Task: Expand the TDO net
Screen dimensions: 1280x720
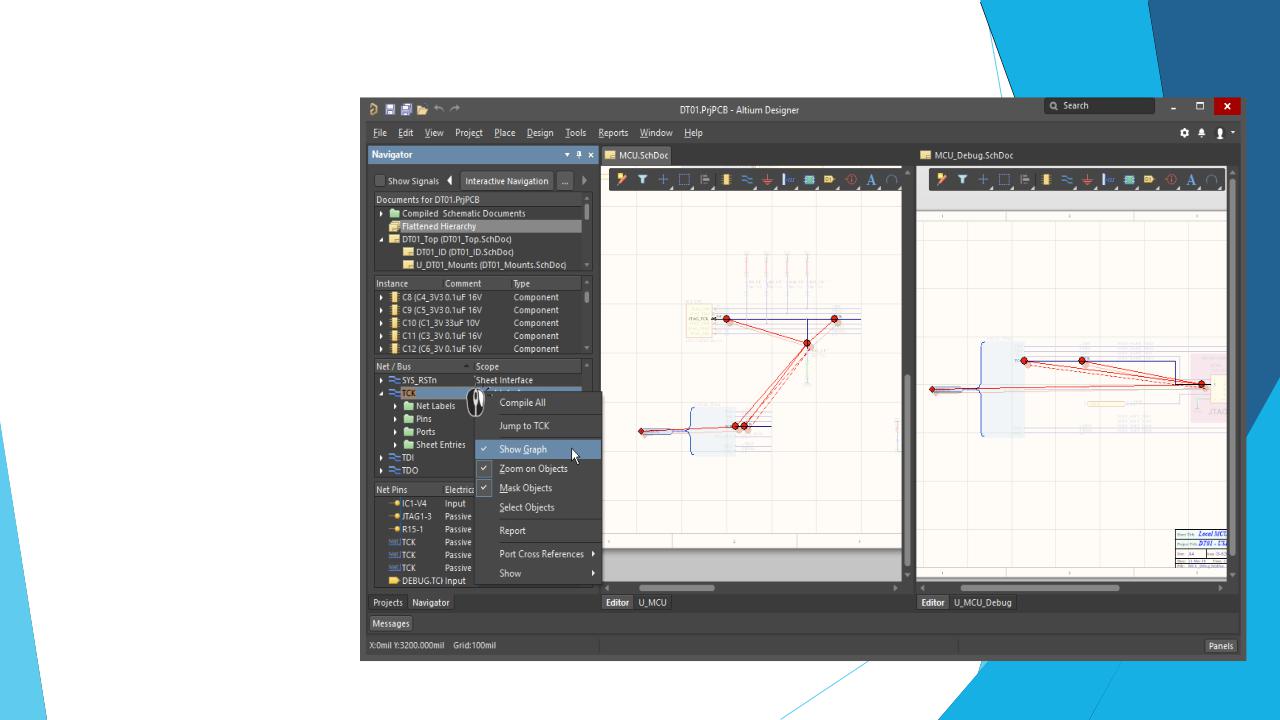Action: tap(381, 470)
